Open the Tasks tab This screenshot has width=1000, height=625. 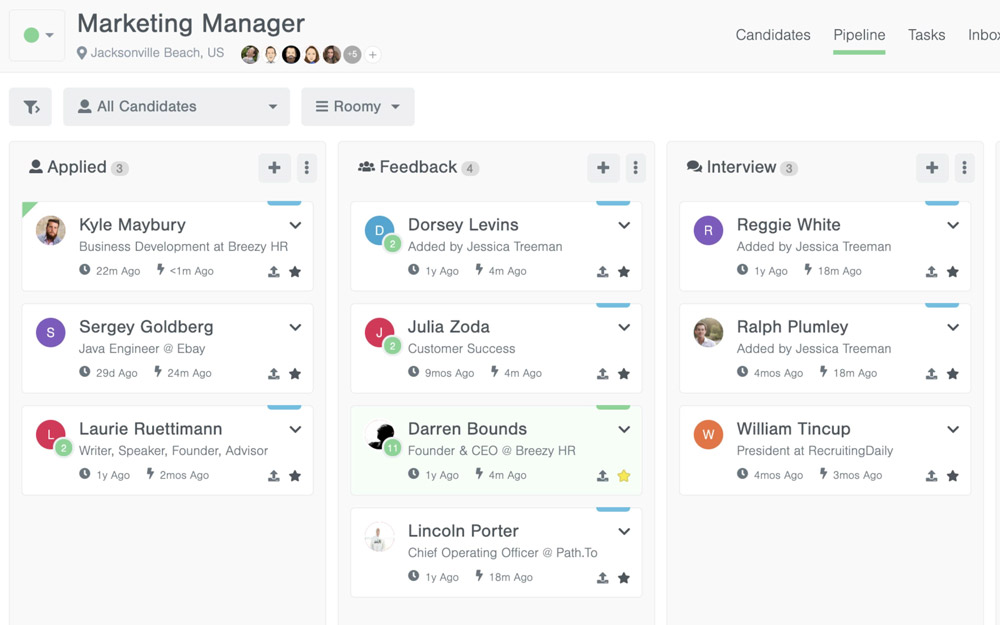click(x=926, y=35)
